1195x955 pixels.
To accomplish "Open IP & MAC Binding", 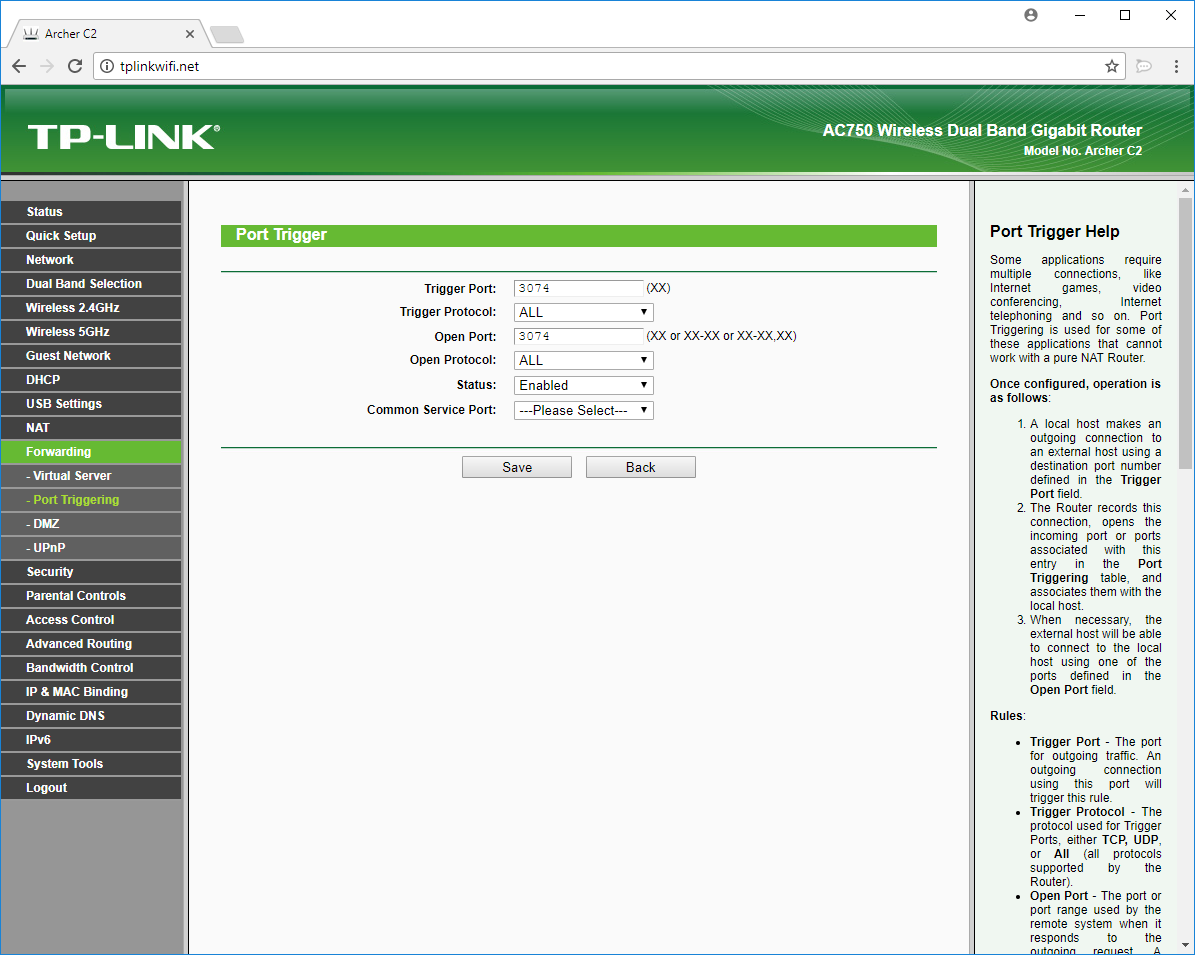I will click(91, 692).
